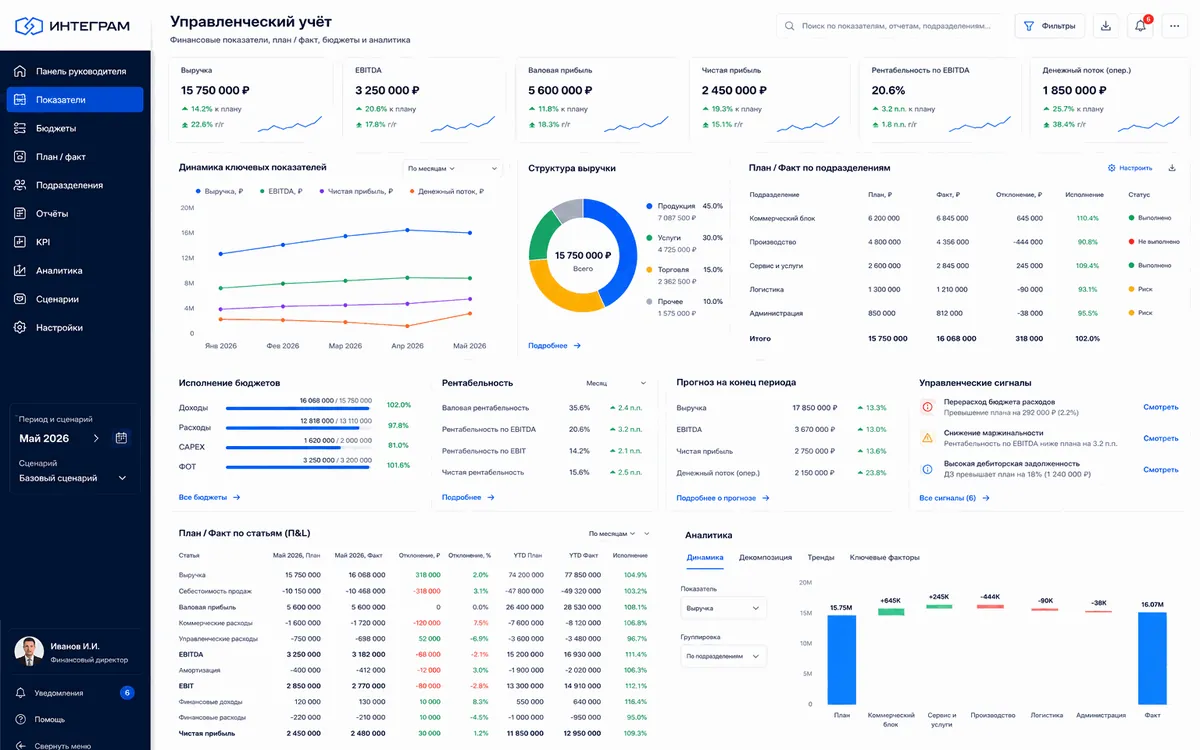This screenshot has width=1200, height=750.
Task: Open the Все бюджеты link
Action: (x=210, y=497)
